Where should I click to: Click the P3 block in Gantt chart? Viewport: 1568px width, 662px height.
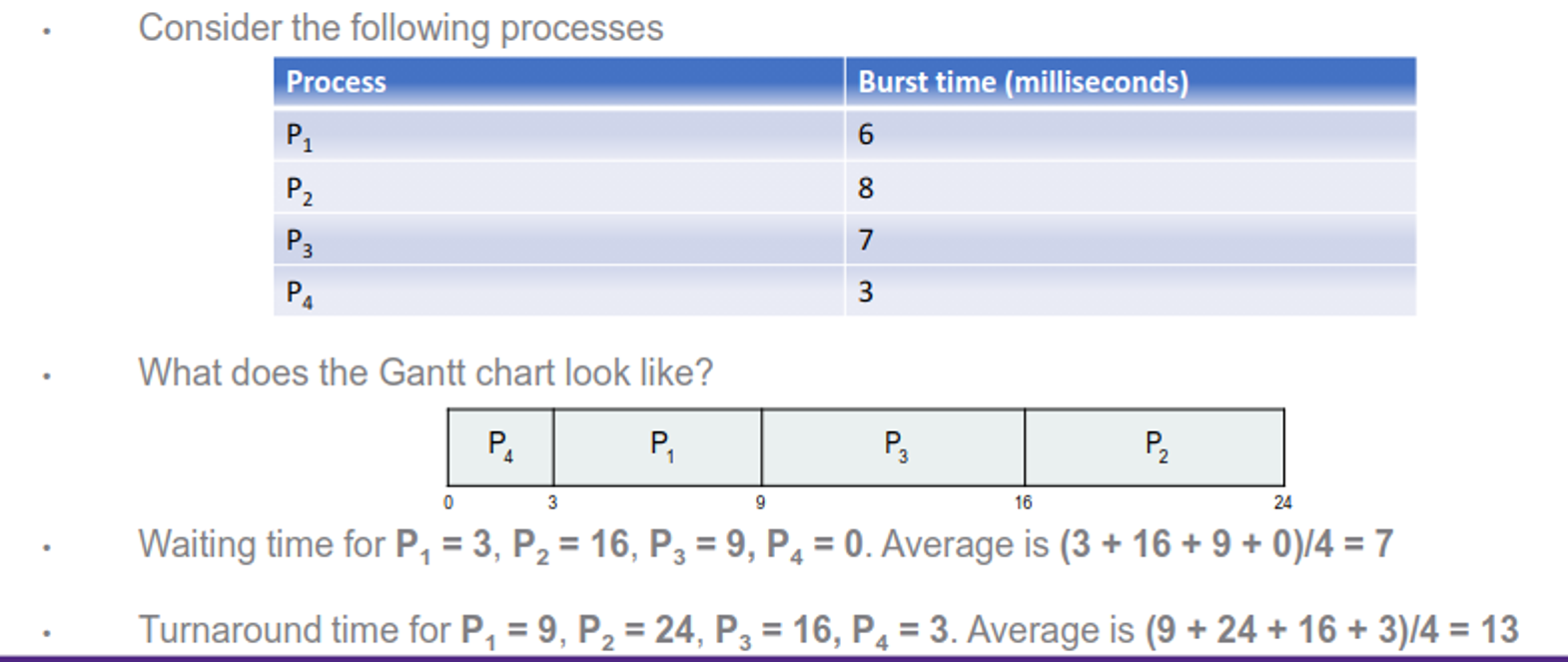tap(893, 447)
